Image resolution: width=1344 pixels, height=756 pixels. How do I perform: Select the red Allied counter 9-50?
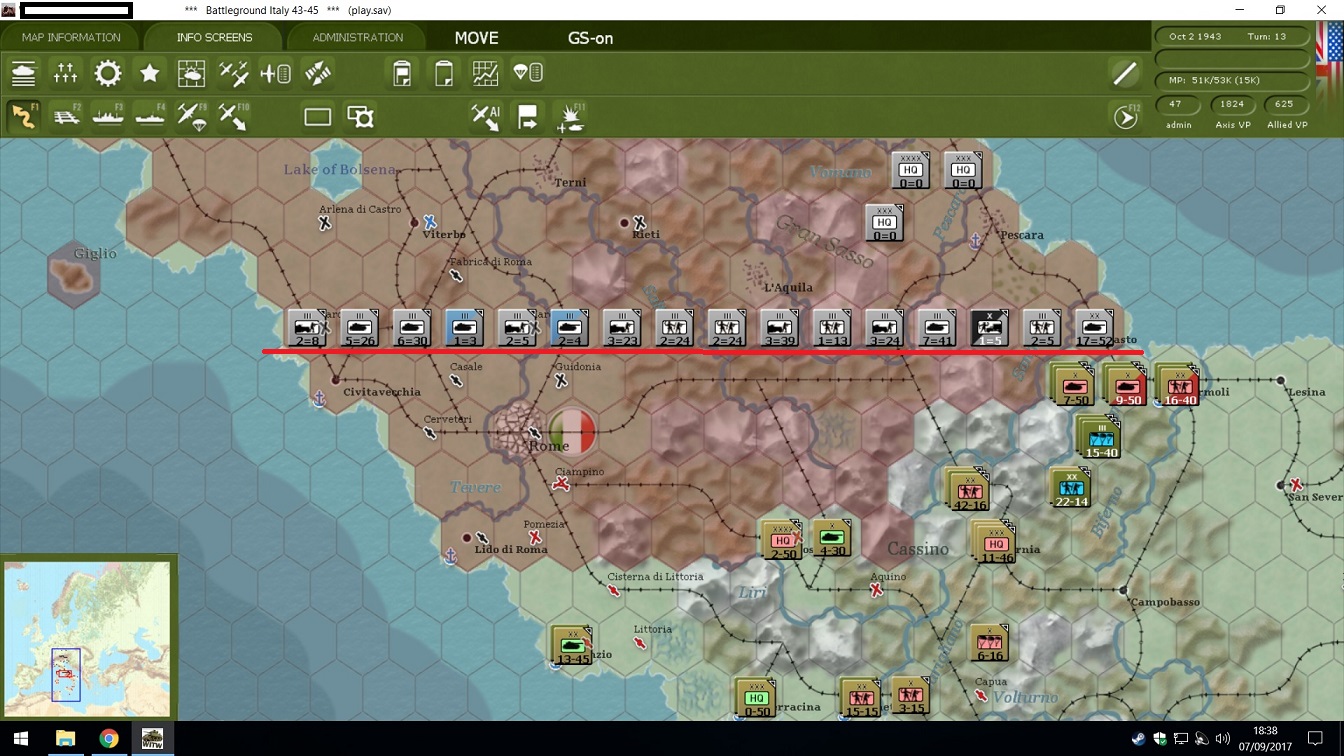point(1127,386)
